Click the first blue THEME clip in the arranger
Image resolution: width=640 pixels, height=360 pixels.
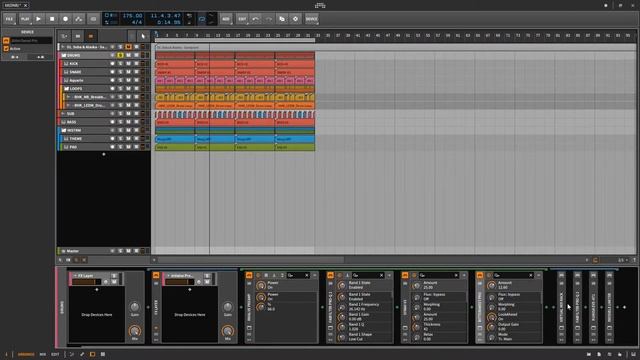[175, 139]
